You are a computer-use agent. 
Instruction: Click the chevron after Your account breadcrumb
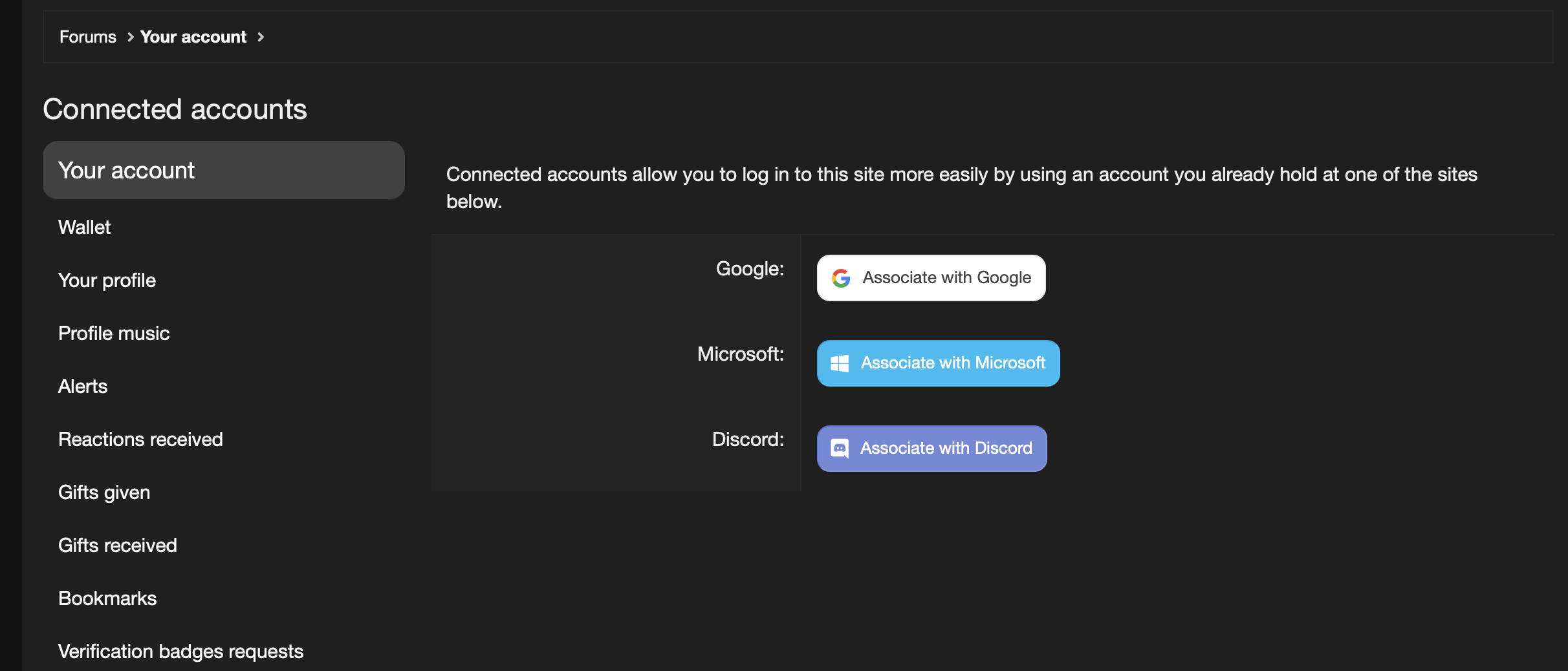pyautogui.click(x=261, y=37)
